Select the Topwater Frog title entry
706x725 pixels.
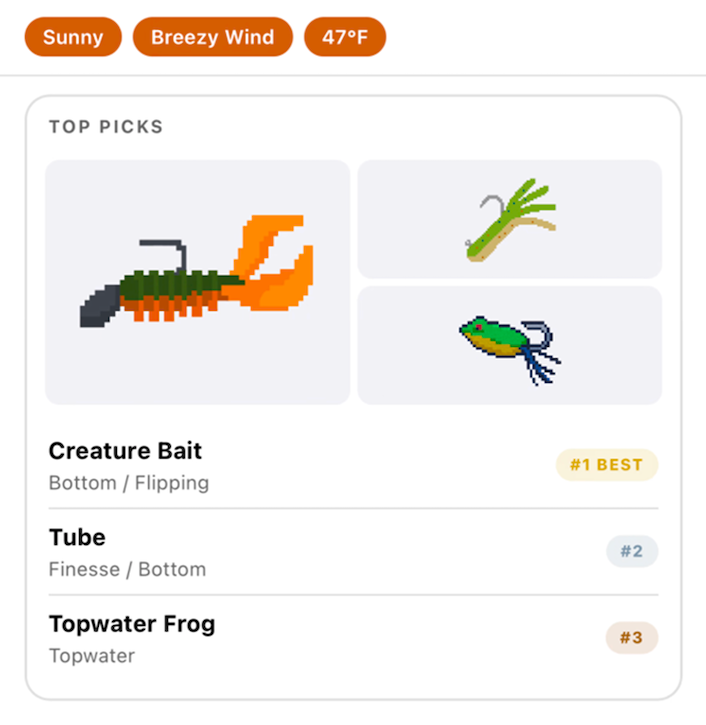click(132, 624)
